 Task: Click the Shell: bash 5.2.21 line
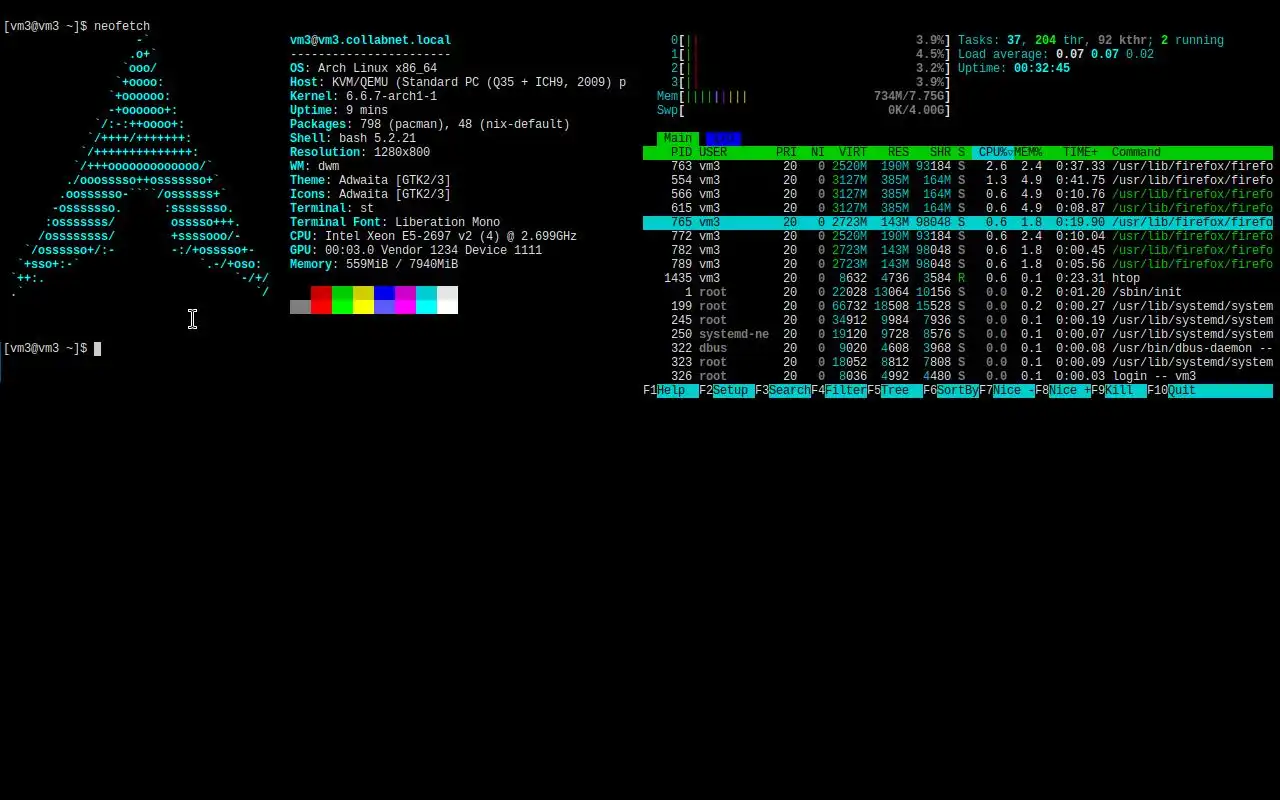353,138
